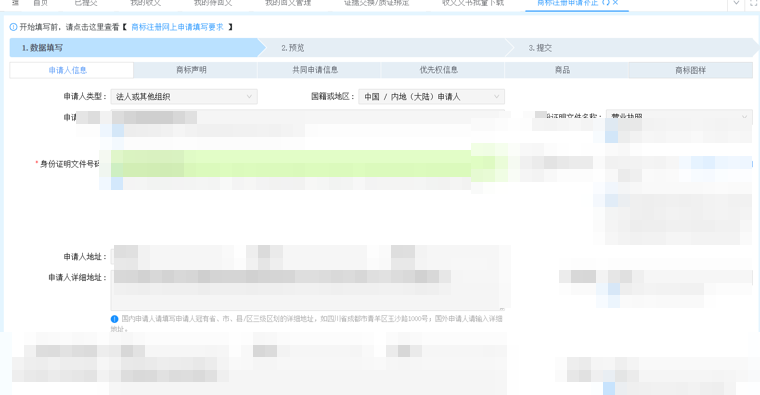The height and width of the screenshot is (395, 760).
Task: Open the 优先权信息 tab
Action: click(x=443, y=70)
